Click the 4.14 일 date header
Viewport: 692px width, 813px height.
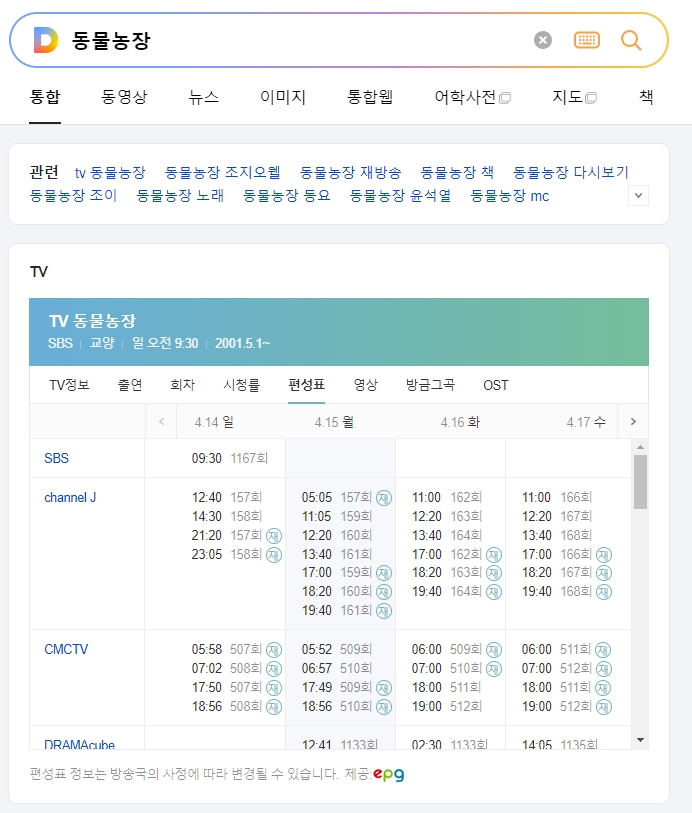(x=214, y=422)
